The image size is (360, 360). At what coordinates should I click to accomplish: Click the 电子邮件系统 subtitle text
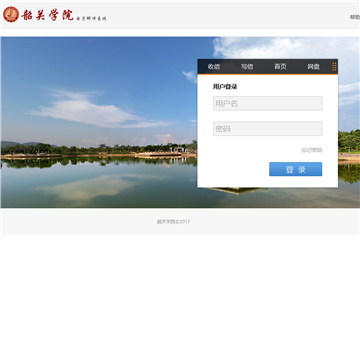click(x=91, y=19)
